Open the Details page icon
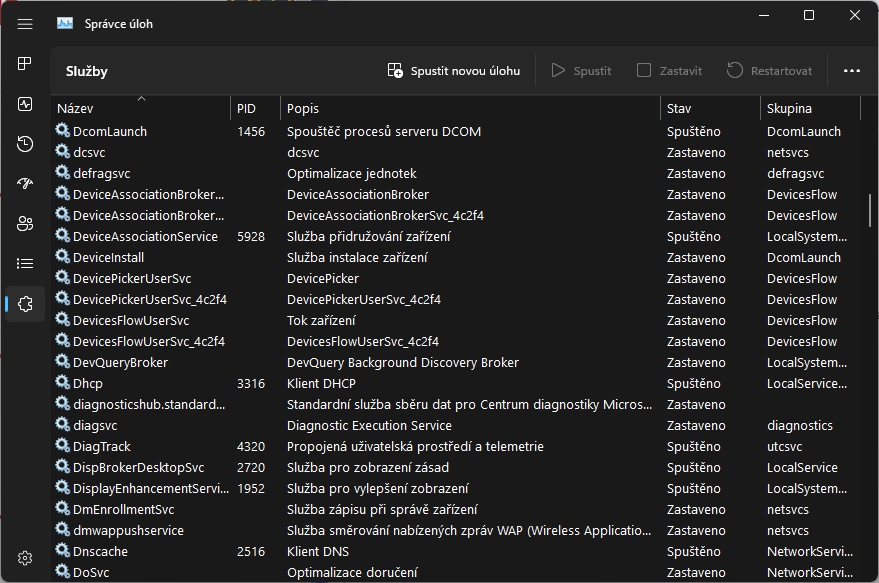879x583 pixels. coord(25,264)
